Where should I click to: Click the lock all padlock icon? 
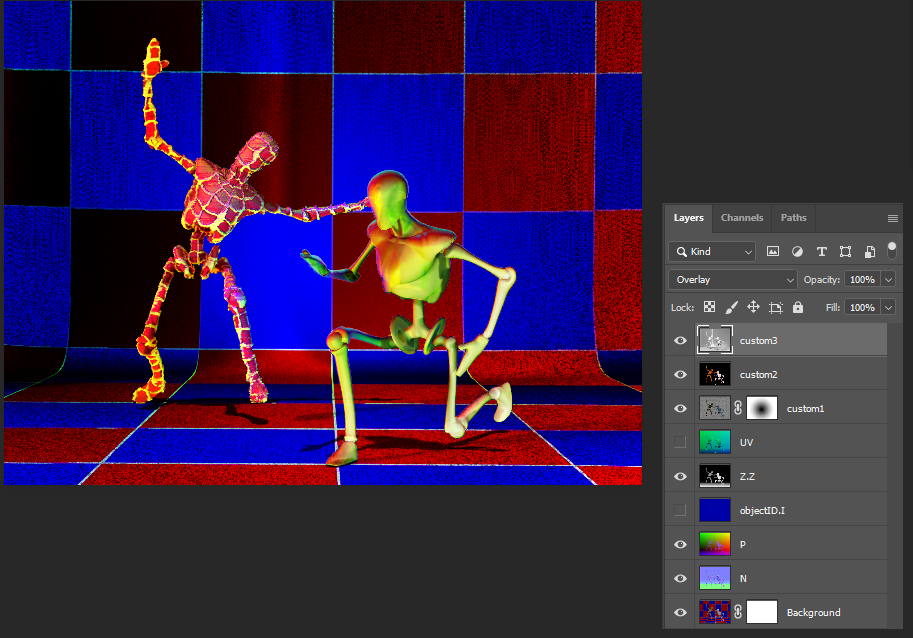(797, 307)
